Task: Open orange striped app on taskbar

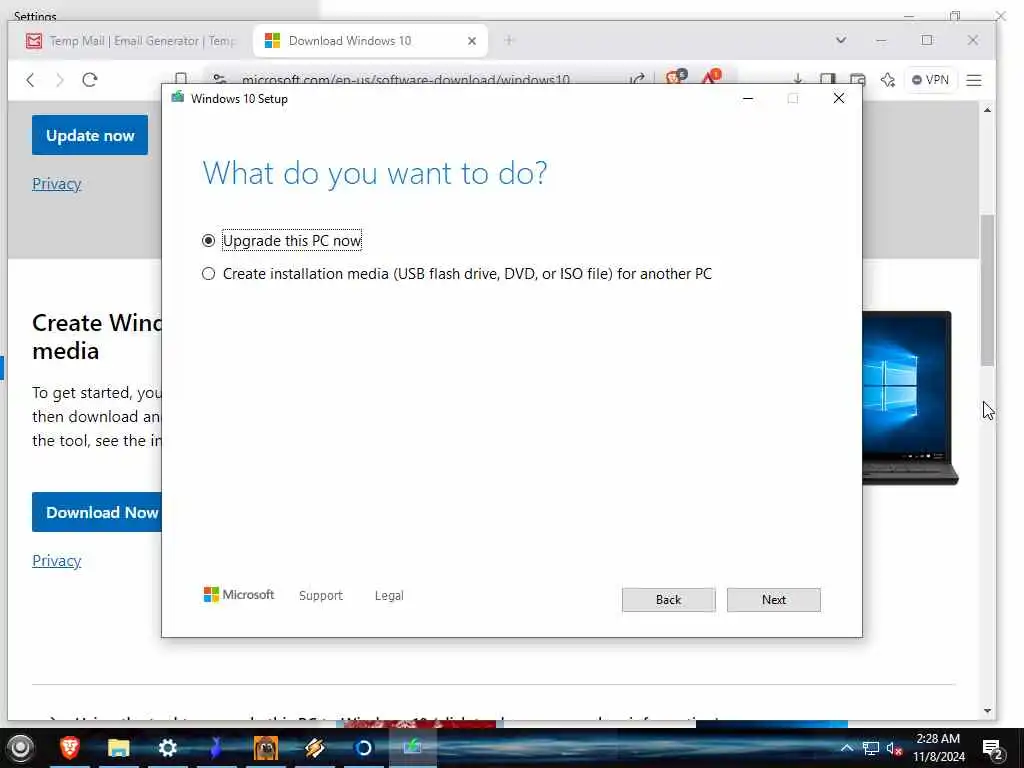Action: pyautogui.click(x=315, y=747)
